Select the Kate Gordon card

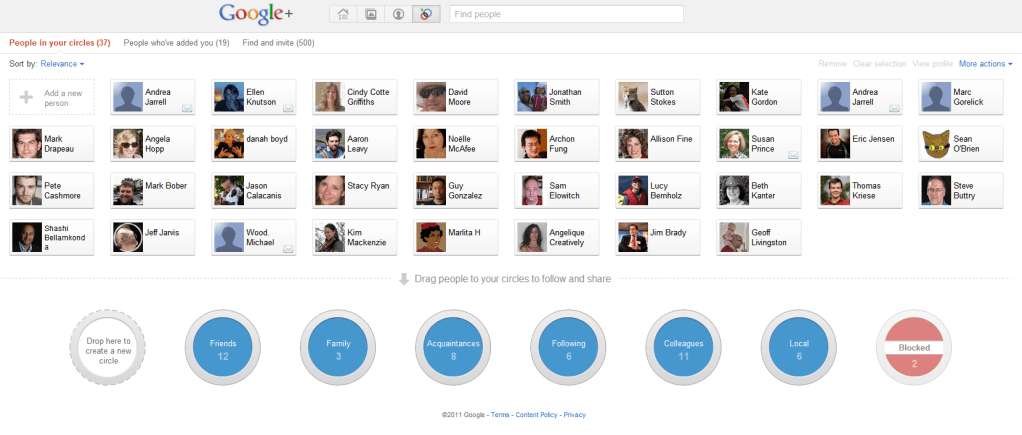click(759, 97)
